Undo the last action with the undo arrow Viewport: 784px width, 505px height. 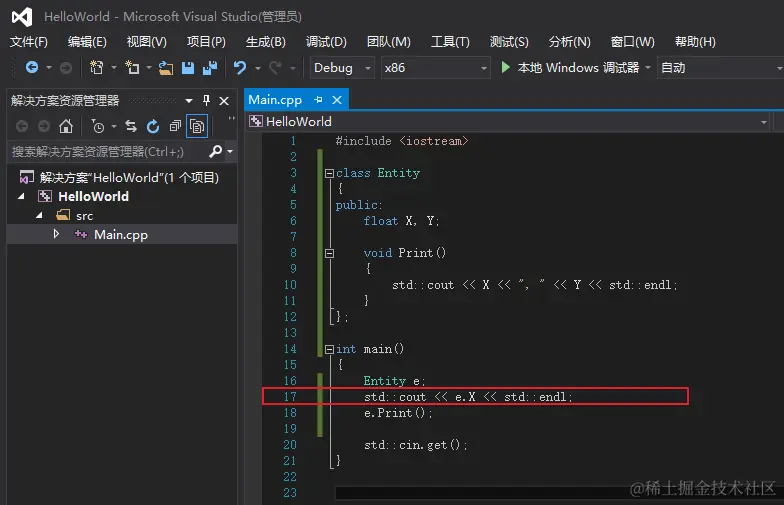click(x=240, y=68)
